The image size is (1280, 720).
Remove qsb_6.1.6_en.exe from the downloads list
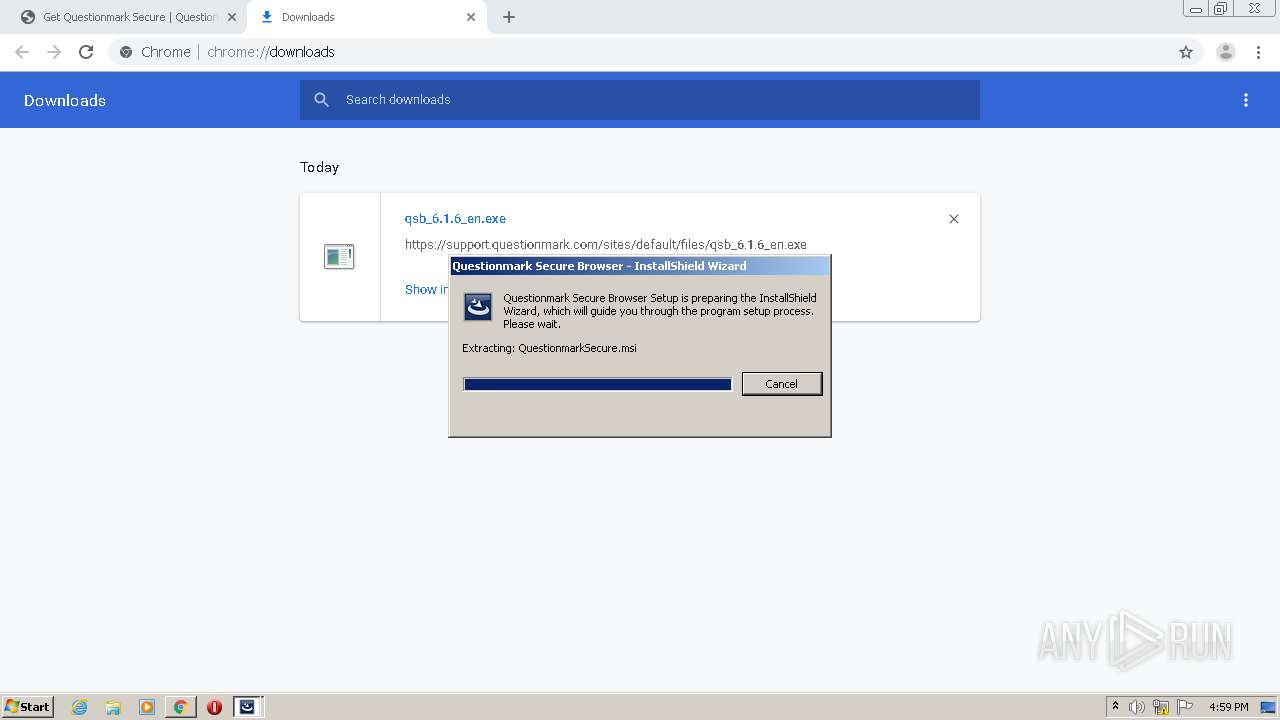[x=954, y=219]
